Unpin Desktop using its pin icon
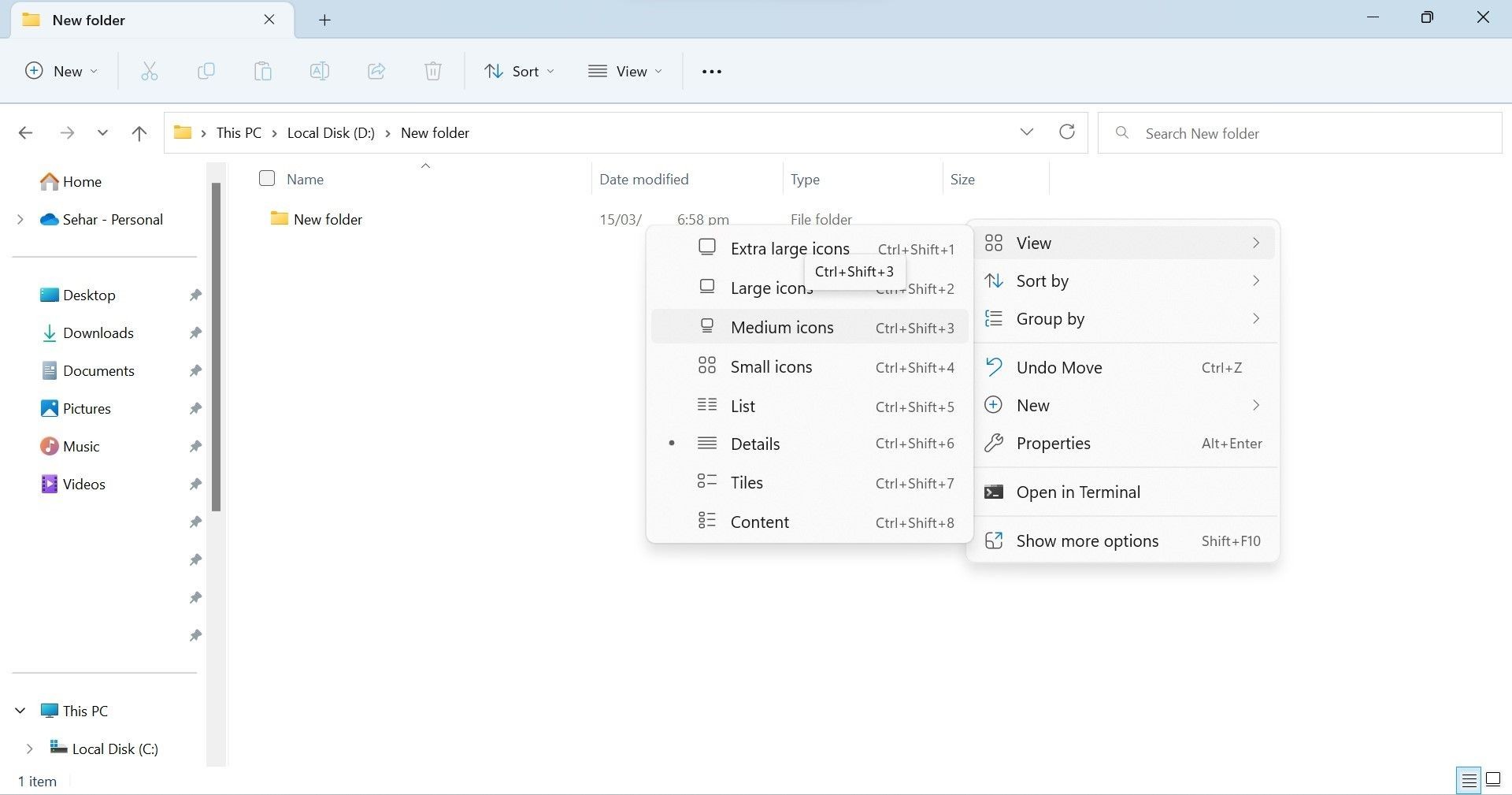 pos(195,295)
